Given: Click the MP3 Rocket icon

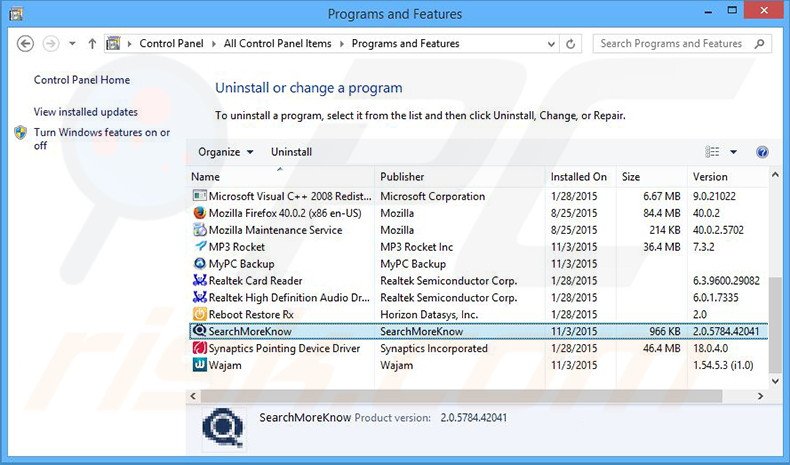Looking at the screenshot, I should [x=200, y=247].
